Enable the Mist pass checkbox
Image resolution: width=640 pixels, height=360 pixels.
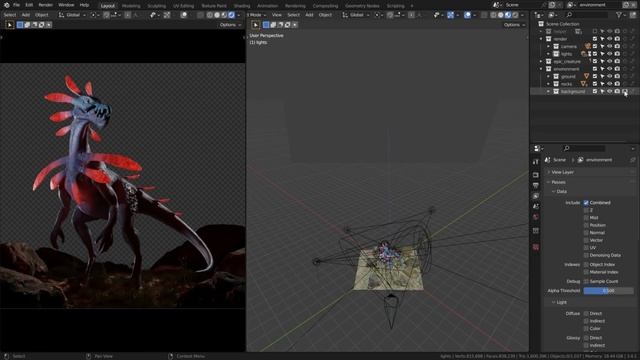pyautogui.click(x=586, y=218)
